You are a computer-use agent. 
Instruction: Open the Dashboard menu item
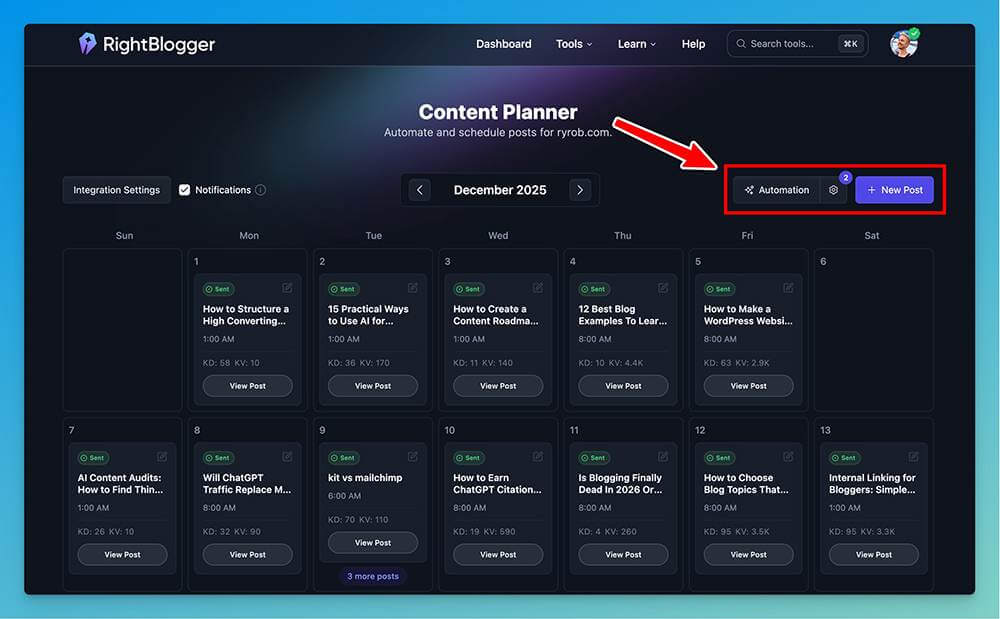click(x=503, y=44)
